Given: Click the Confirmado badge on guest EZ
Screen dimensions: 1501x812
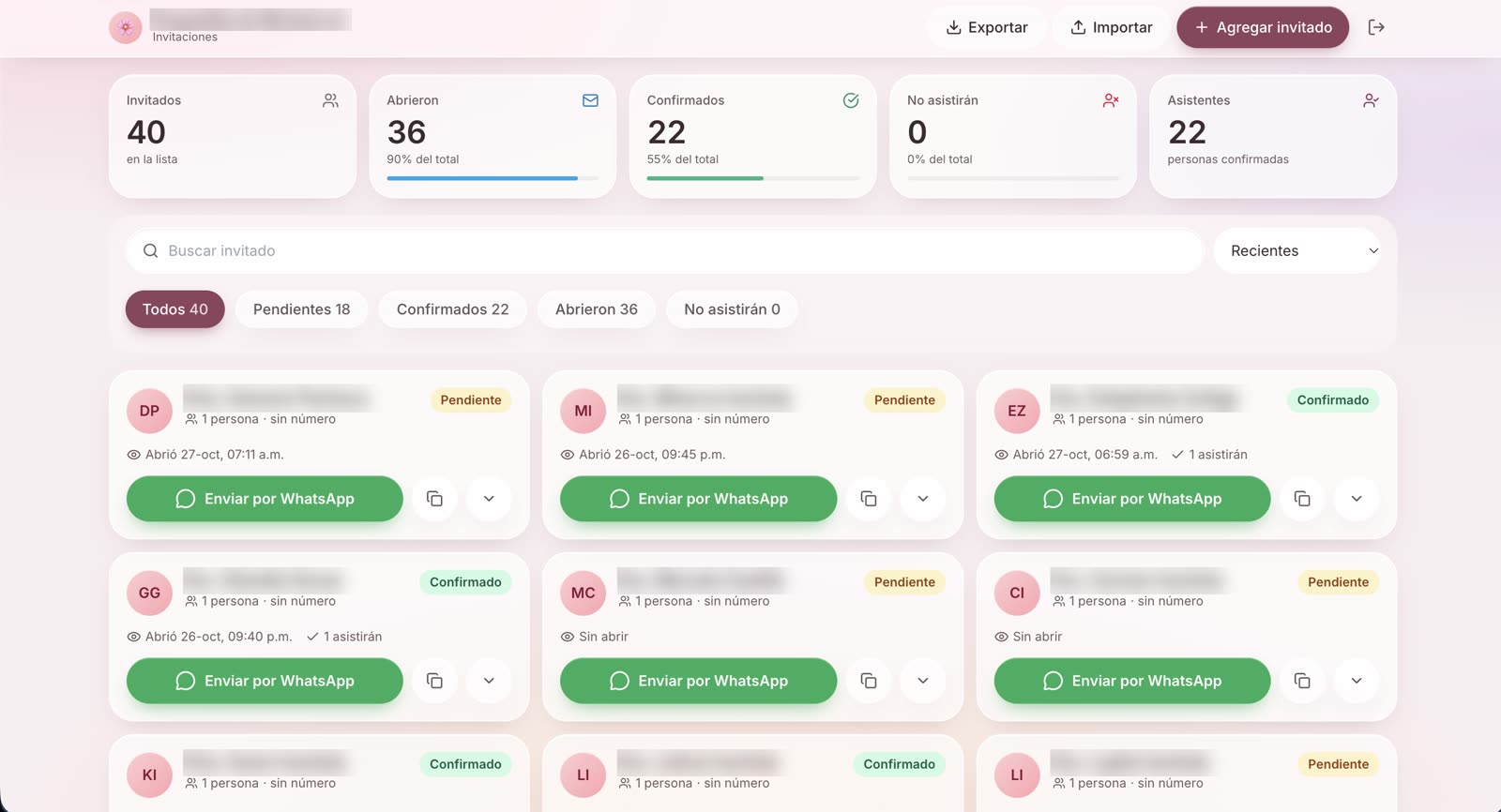Looking at the screenshot, I should pos(1333,400).
